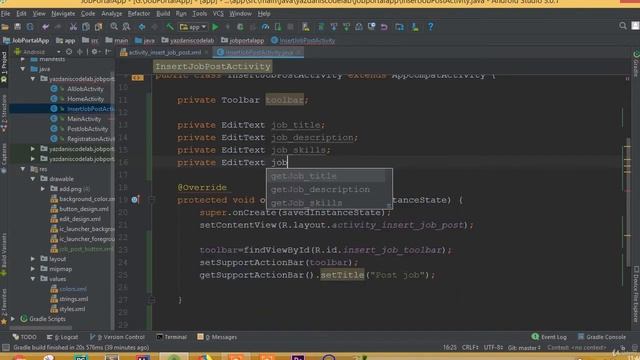Click the Open folder toolbar icon
This screenshot has height=360, width=640.
pos(5,27)
